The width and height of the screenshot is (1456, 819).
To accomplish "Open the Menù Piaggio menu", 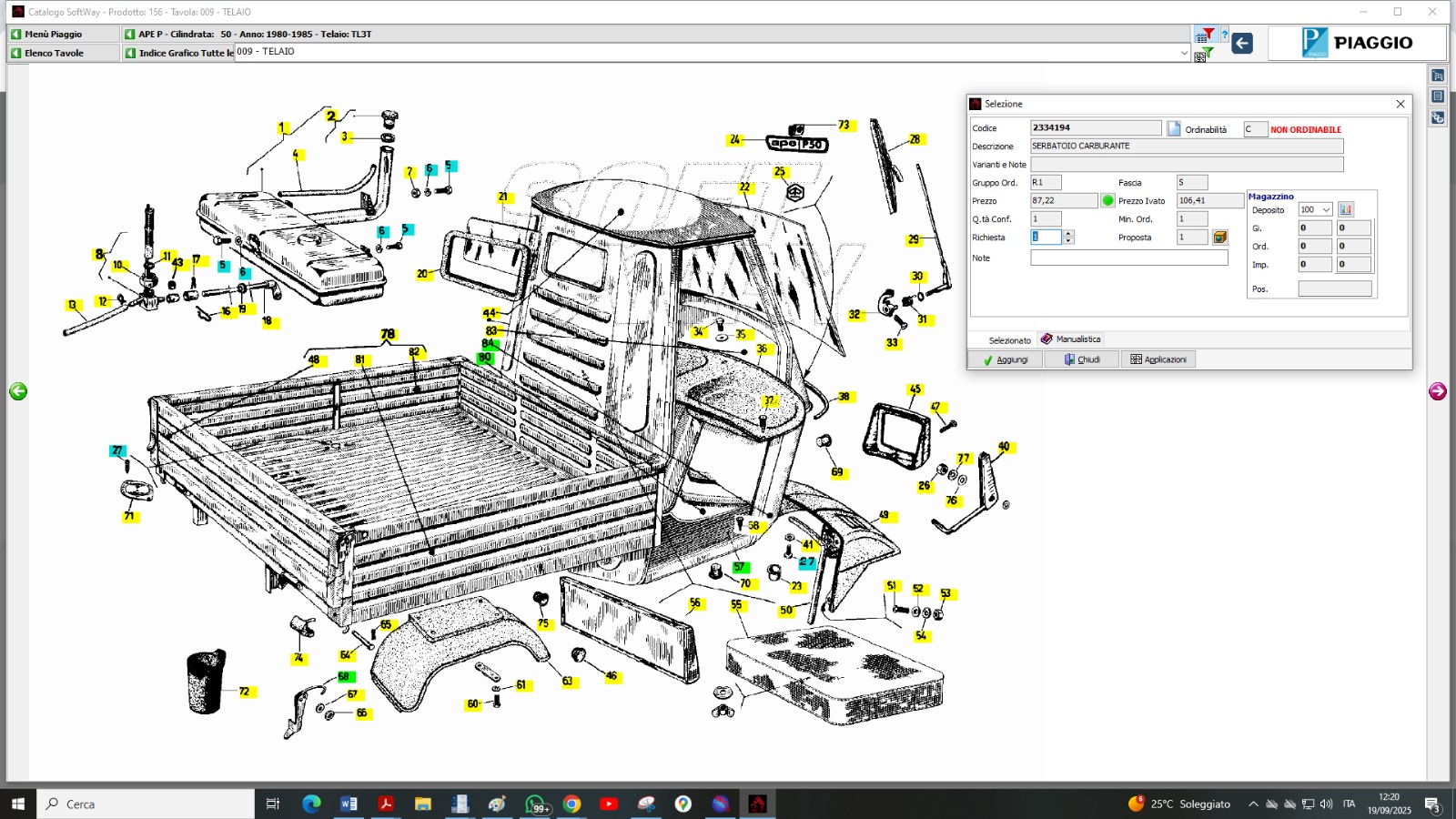I will [x=53, y=34].
